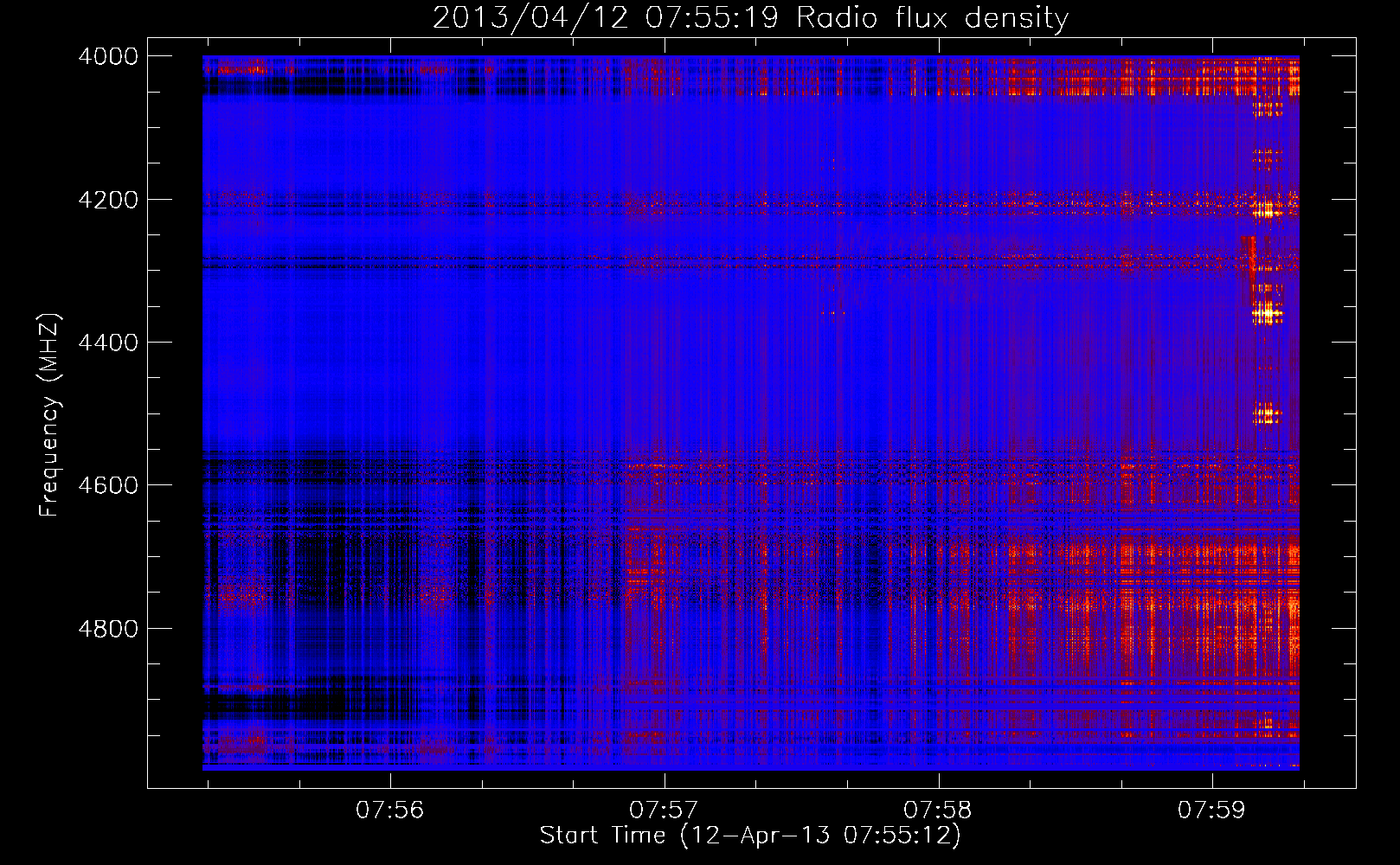Screen dimensions: 1400x865
Task: Click the 07:59 time tick label
Action: pos(1211,811)
